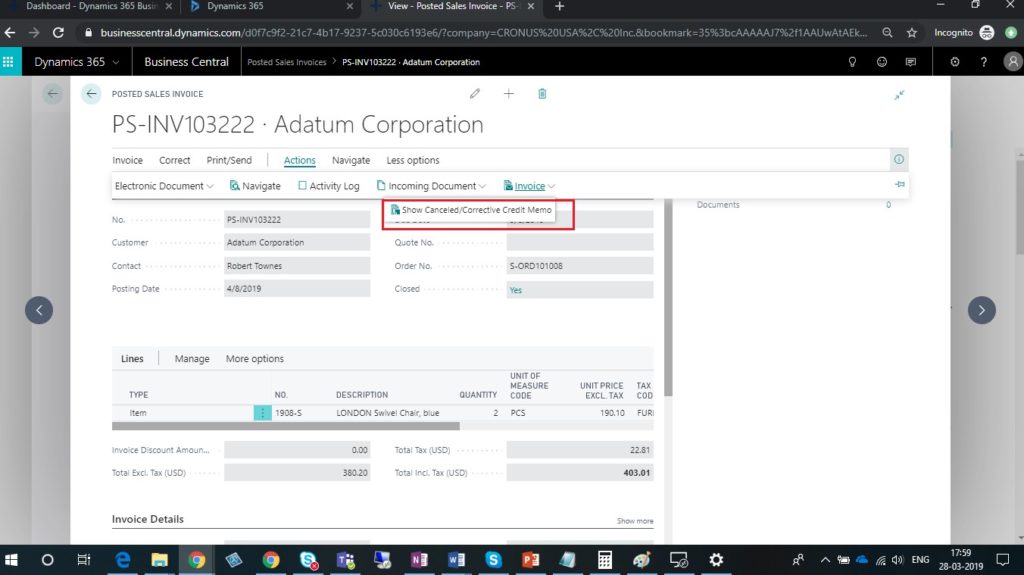Click the Posting Date field 4/8/2019
The image size is (1024, 575).
coord(296,289)
